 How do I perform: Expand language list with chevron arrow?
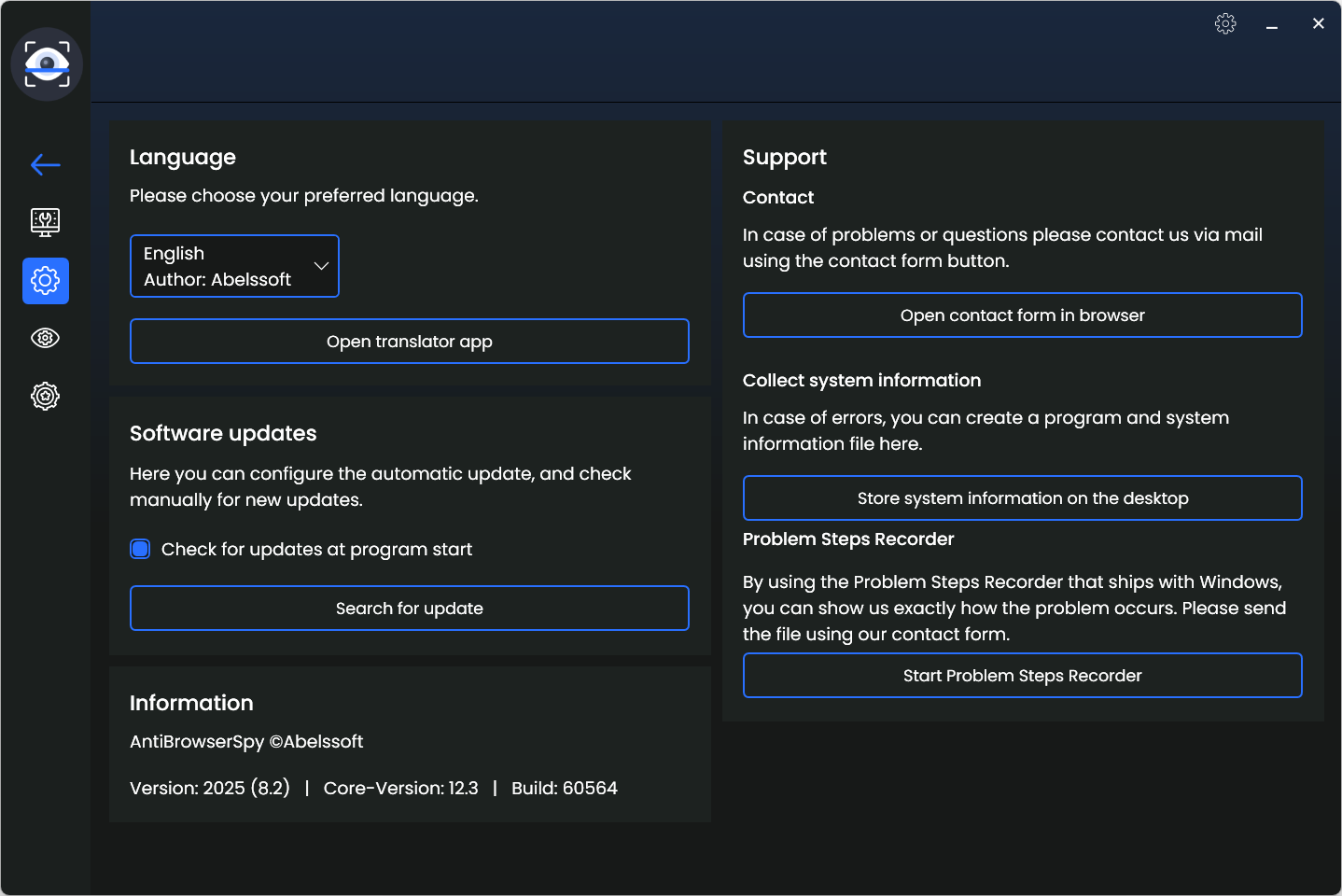tap(321, 266)
